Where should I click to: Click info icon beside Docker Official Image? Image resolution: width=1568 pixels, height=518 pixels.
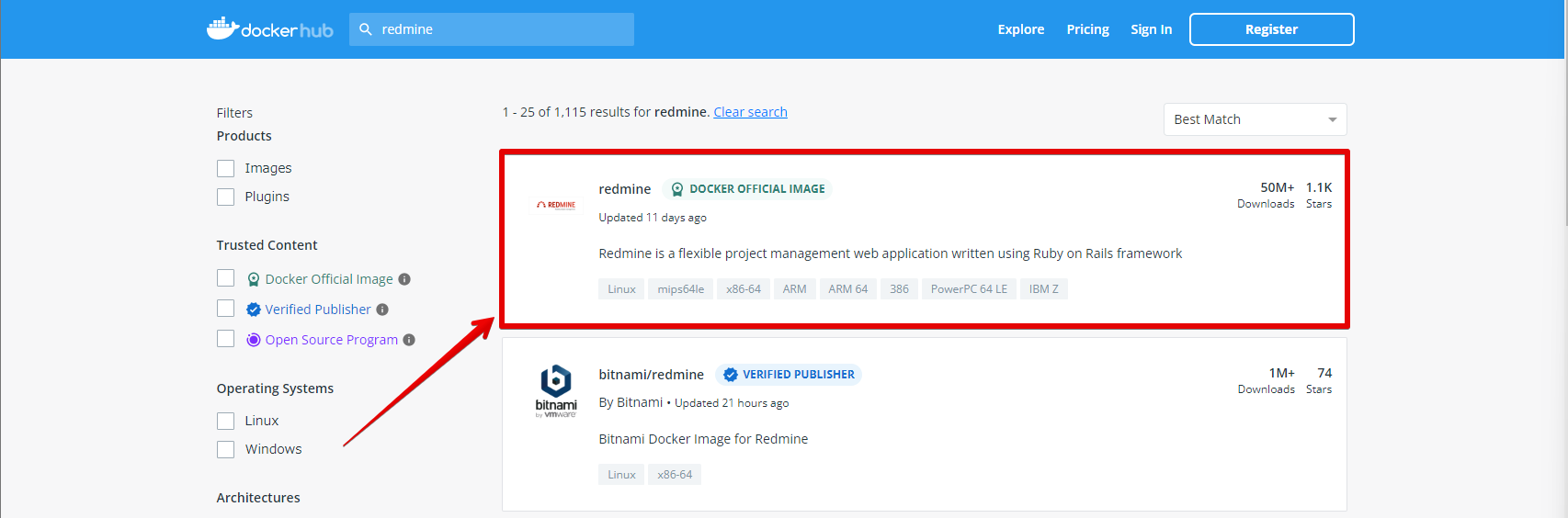pyautogui.click(x=404, y=279)
